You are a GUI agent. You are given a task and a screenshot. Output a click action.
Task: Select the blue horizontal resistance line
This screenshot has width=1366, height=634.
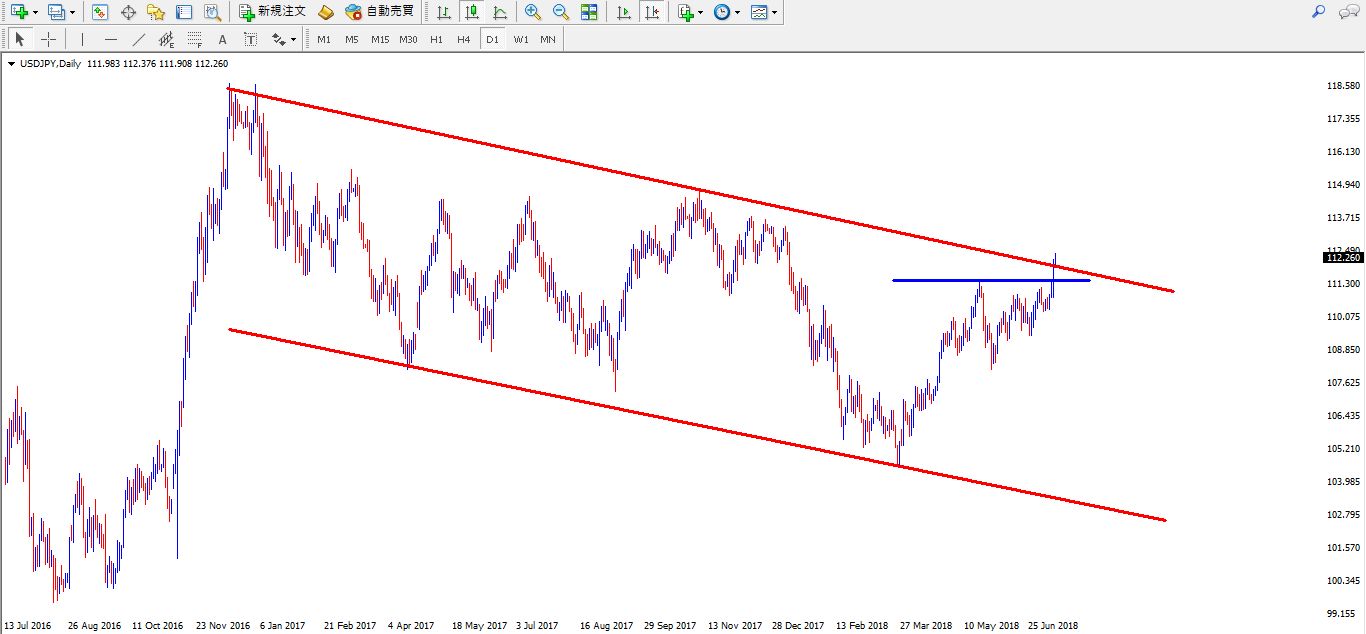click(x=991, y=280)
